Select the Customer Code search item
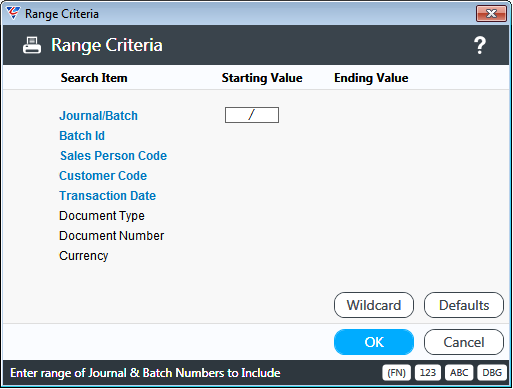513x389 pixels. tap(103, 176)
